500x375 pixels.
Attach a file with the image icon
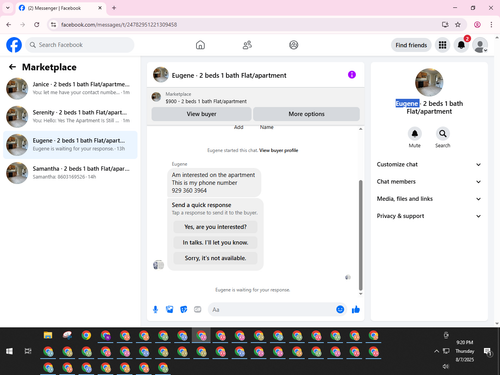click(170, 310)
